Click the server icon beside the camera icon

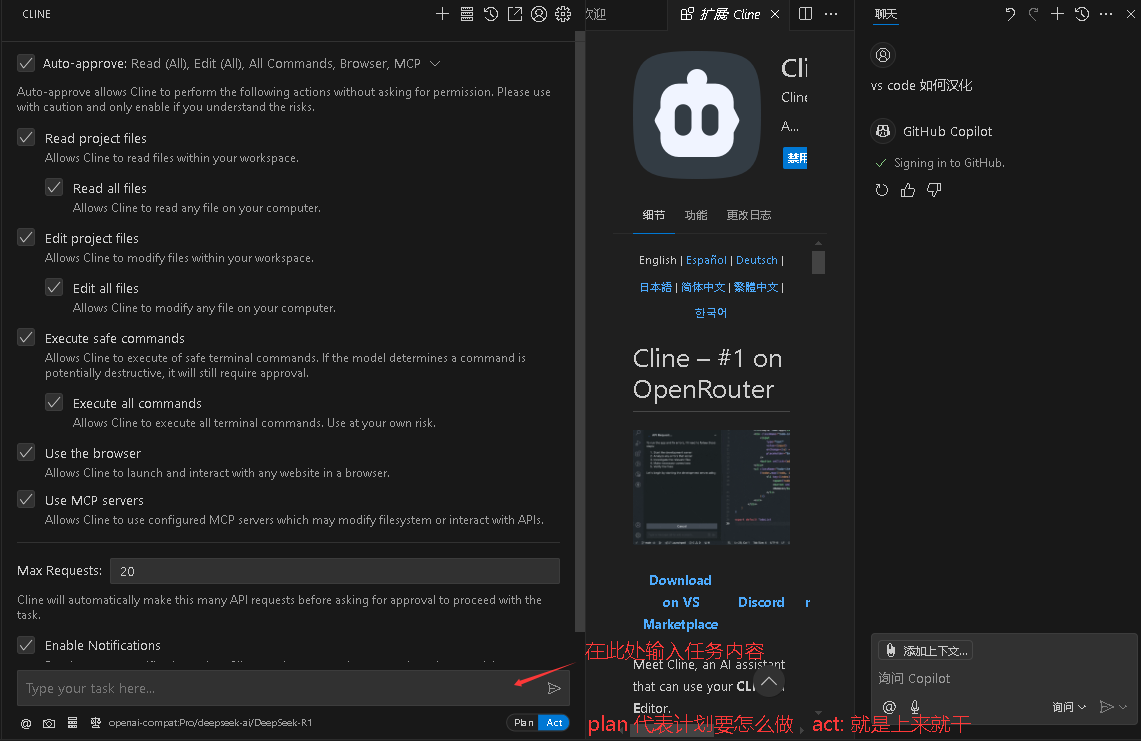click(72, 723)
